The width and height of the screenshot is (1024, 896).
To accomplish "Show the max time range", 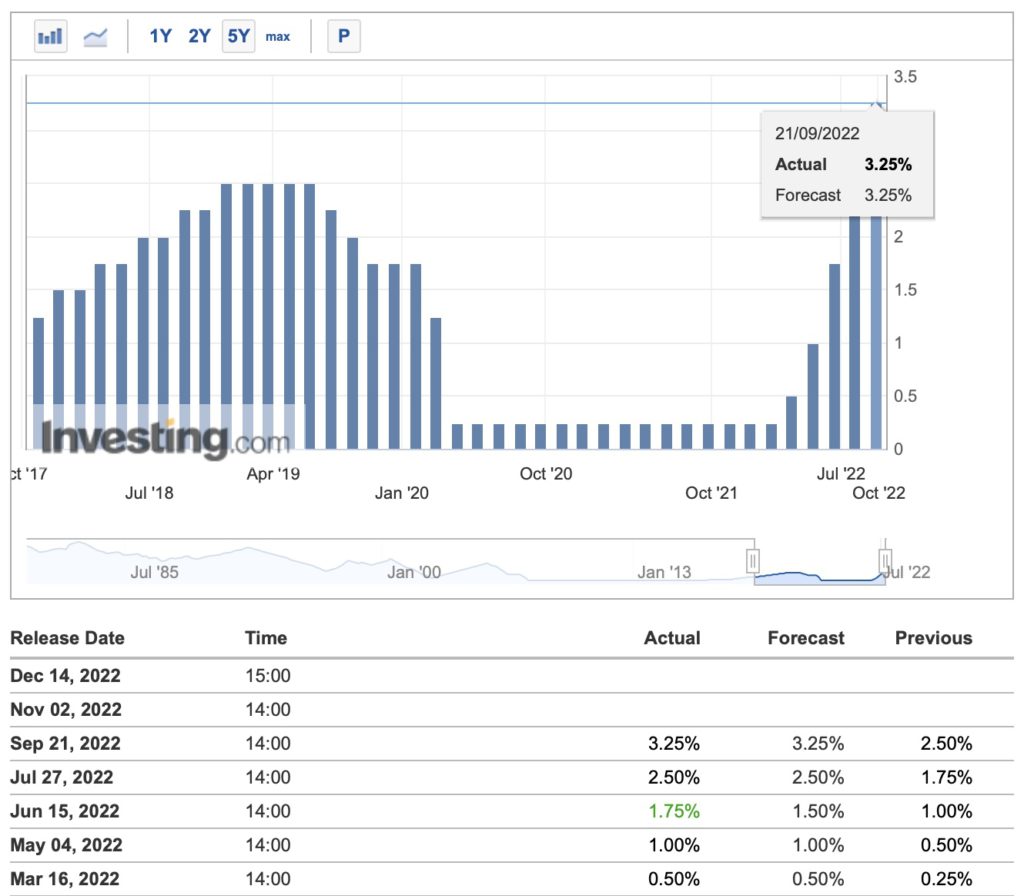I will [278, 37].
